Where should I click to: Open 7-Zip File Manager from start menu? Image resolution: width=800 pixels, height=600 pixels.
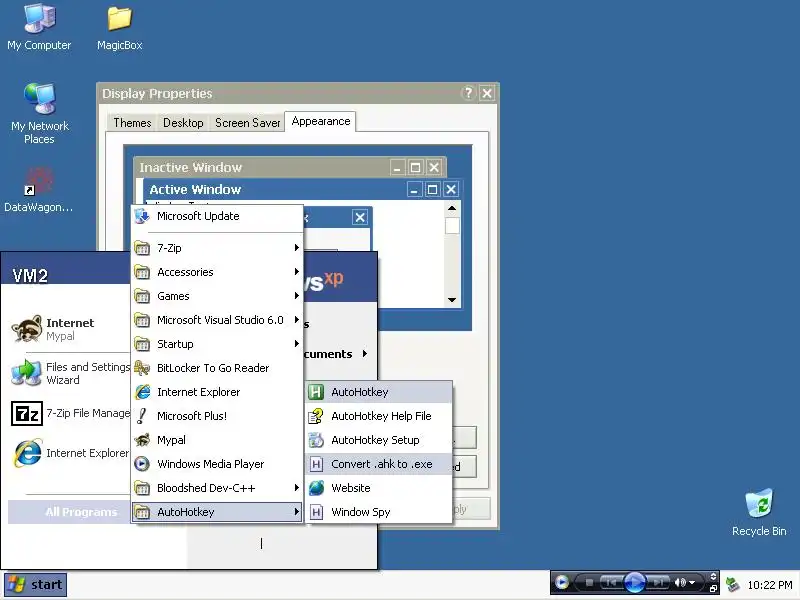point(69,413)
